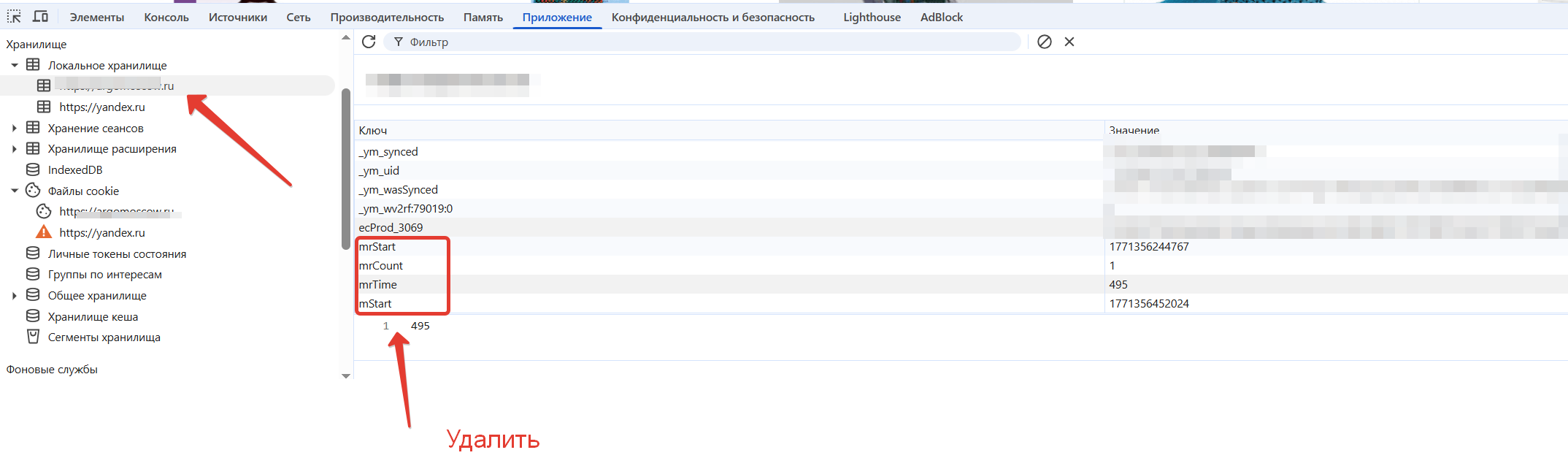Click the yandex.ru cookie warning icon
The height and width of the screenshot is (458, 1568).
[44, 232]
